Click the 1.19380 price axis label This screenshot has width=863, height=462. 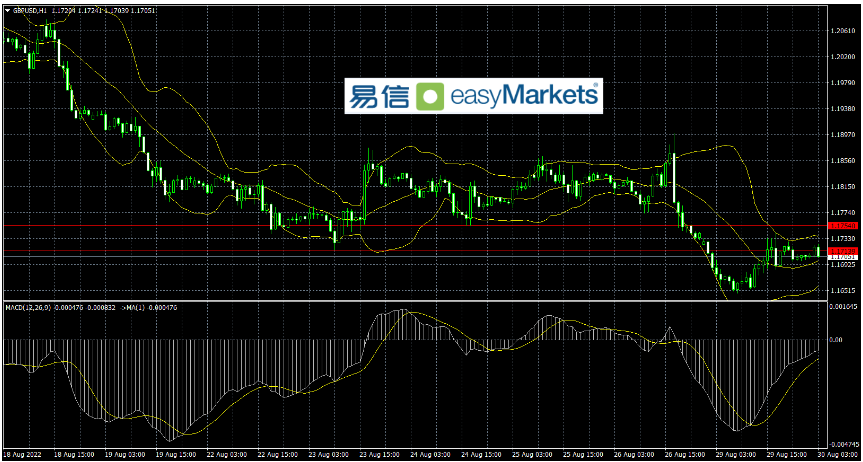(842, 109)
